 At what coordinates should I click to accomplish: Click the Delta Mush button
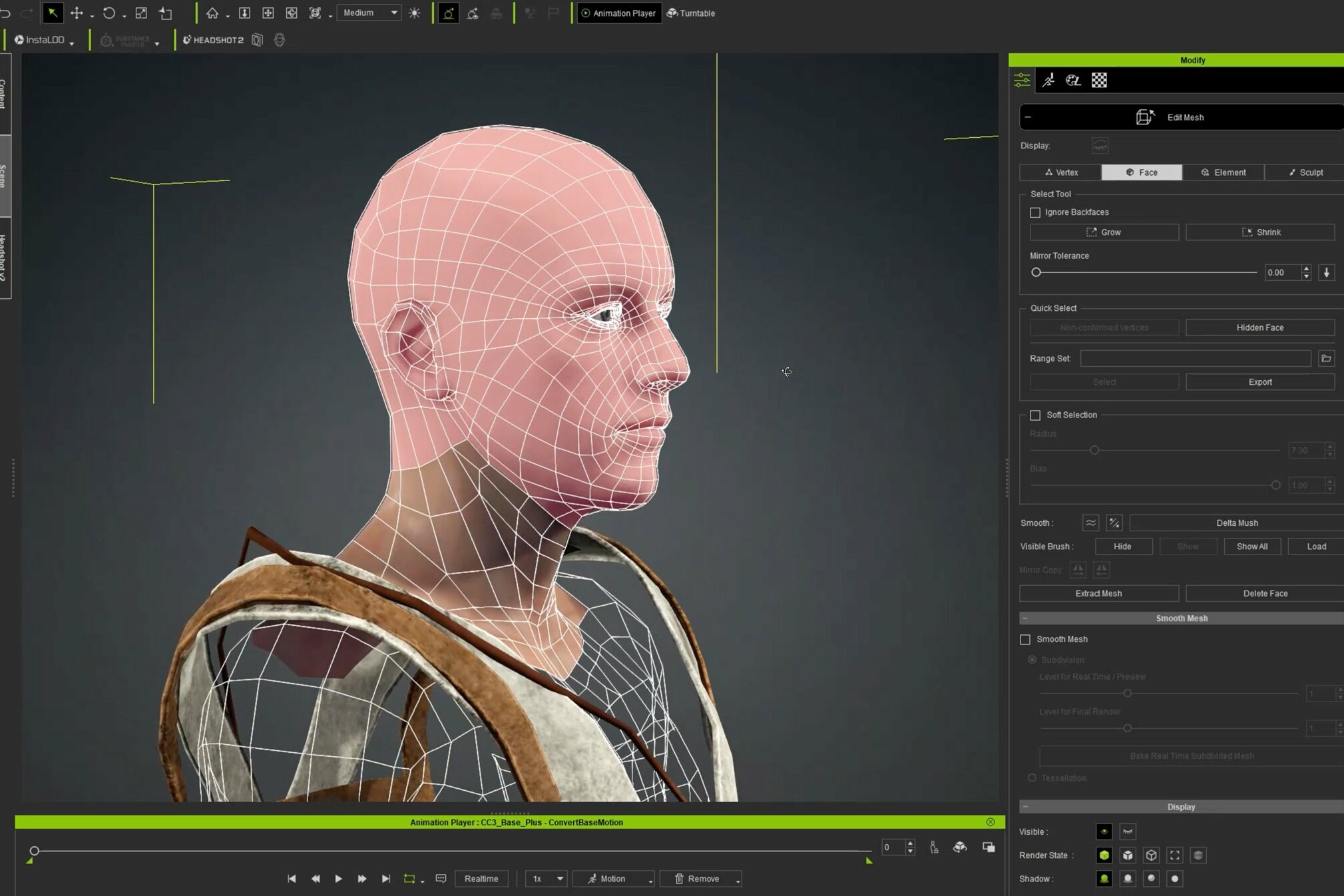point(1236,523)
